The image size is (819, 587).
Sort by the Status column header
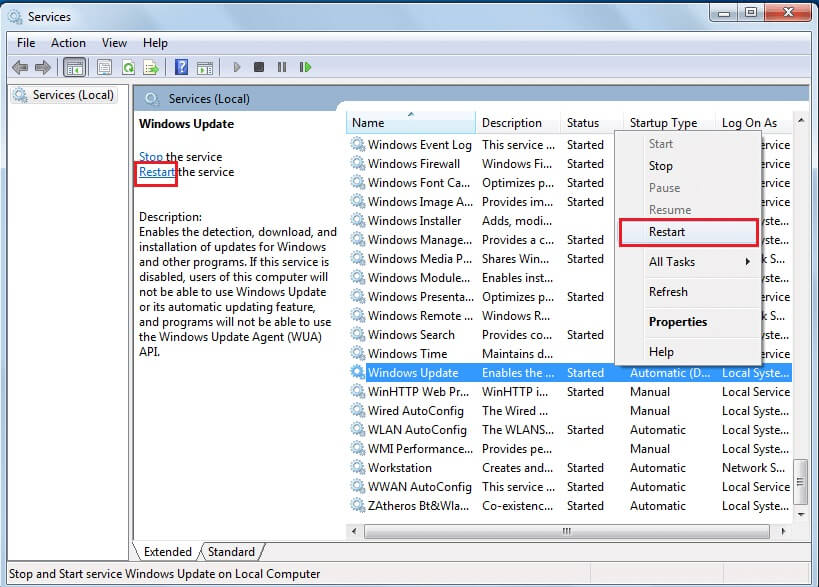[x=592, y=123]
